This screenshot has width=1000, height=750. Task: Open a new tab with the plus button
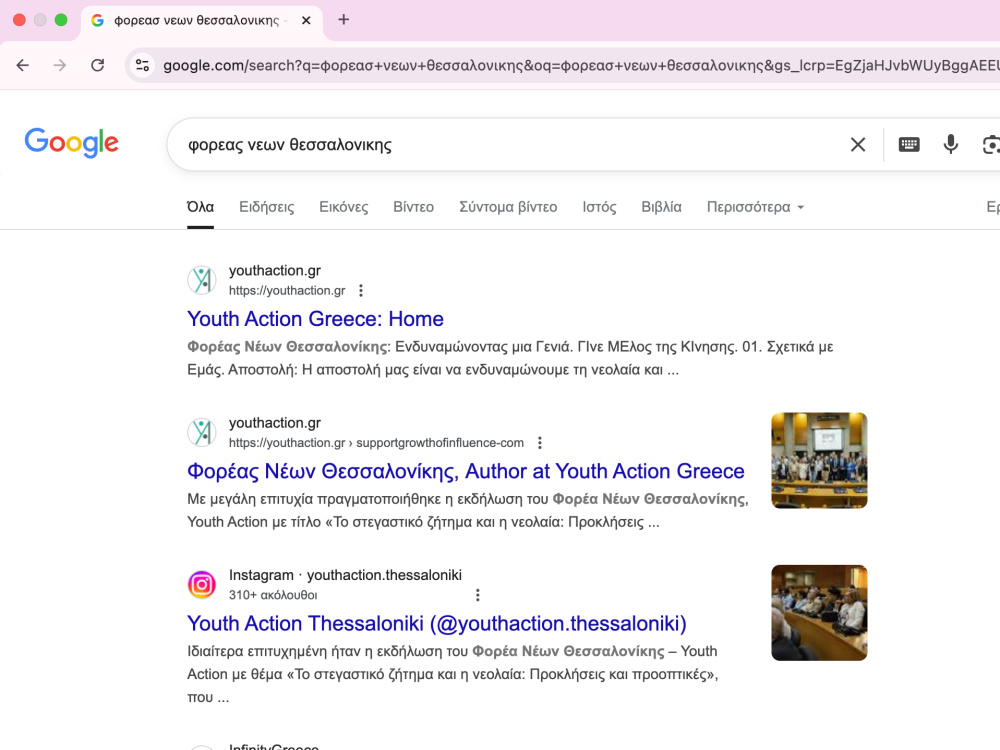tap(344, 20)
